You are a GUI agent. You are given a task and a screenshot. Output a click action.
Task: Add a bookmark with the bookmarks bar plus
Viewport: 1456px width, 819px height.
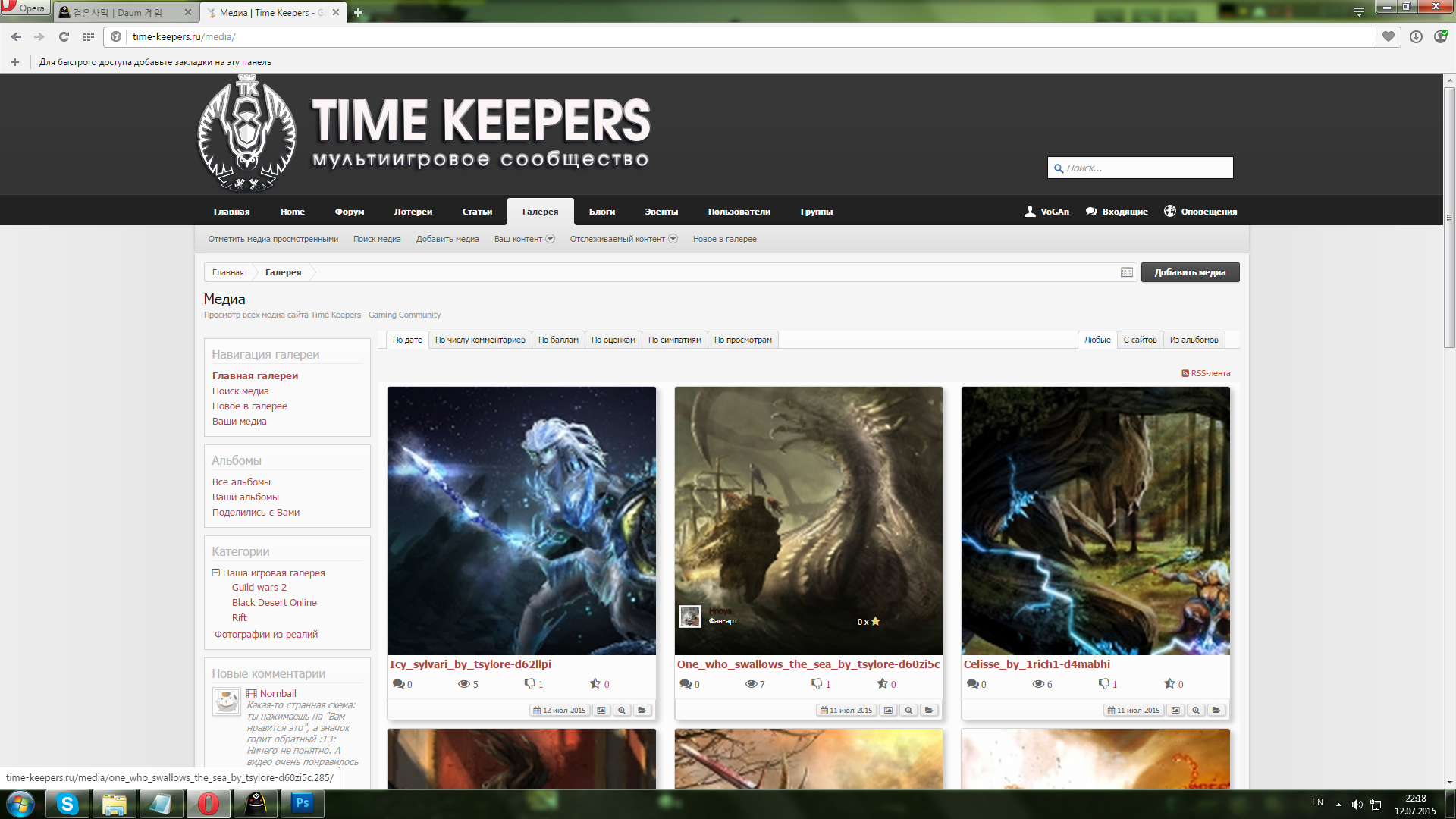tap(15, 62)
